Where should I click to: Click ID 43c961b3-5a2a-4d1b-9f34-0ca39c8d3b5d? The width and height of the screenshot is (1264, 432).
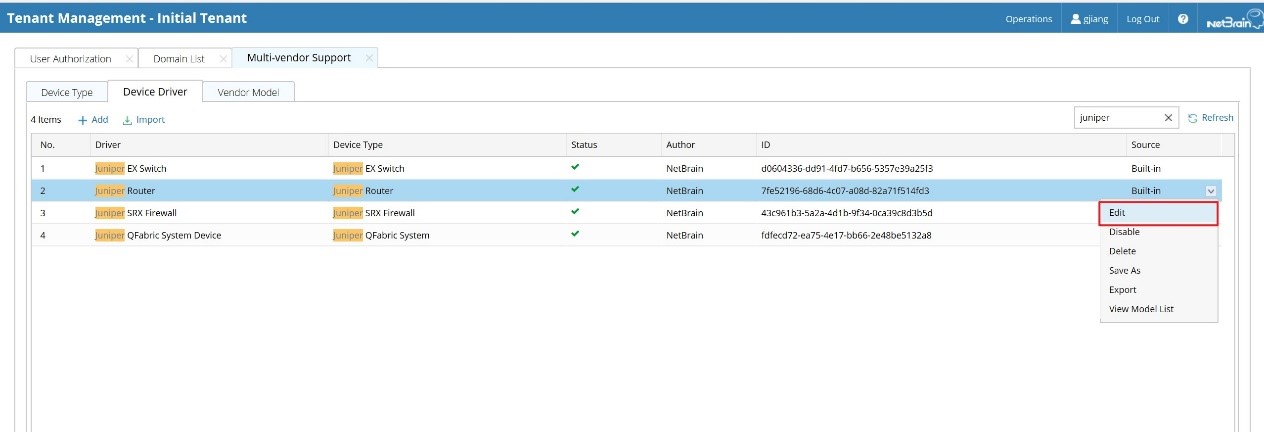pyautogui.click(x=847, y=213)
